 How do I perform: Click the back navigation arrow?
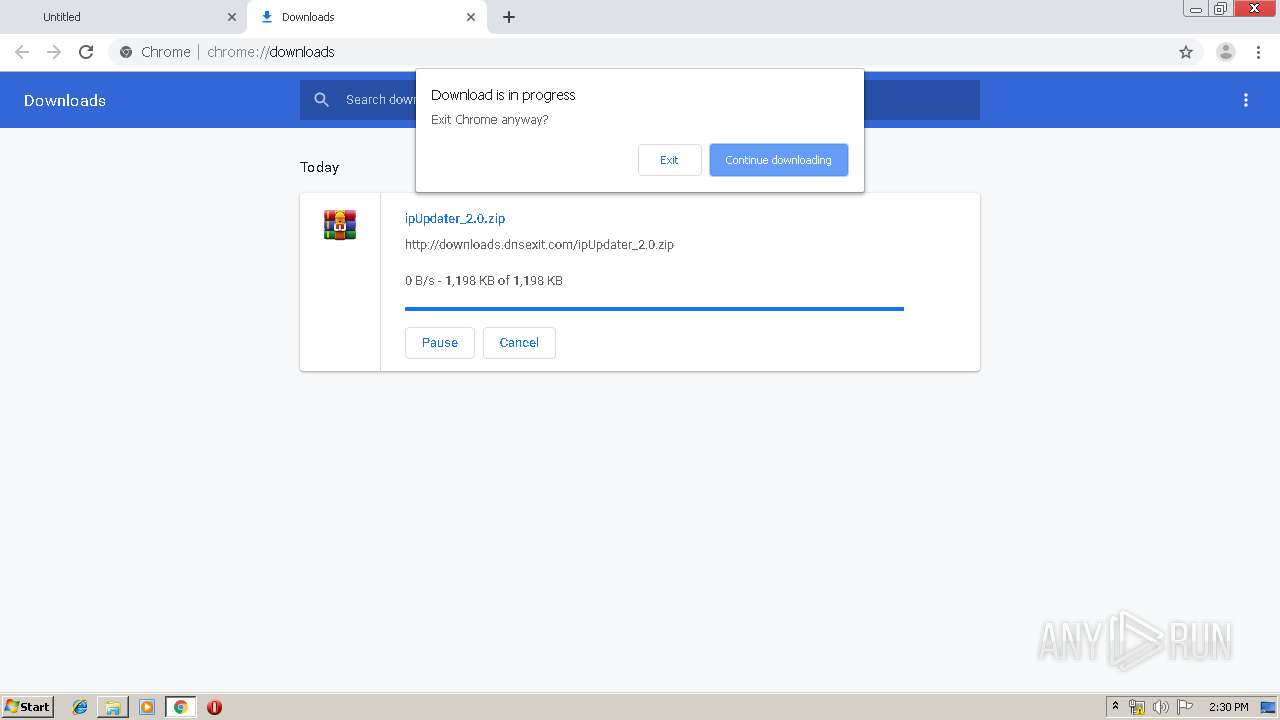(x=22, y=52)
